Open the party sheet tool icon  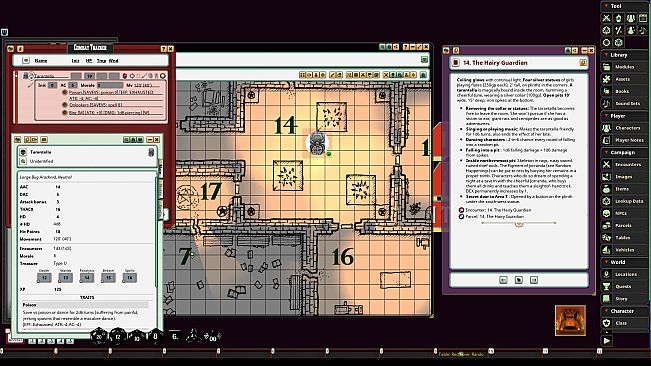[x=631, y=18]
